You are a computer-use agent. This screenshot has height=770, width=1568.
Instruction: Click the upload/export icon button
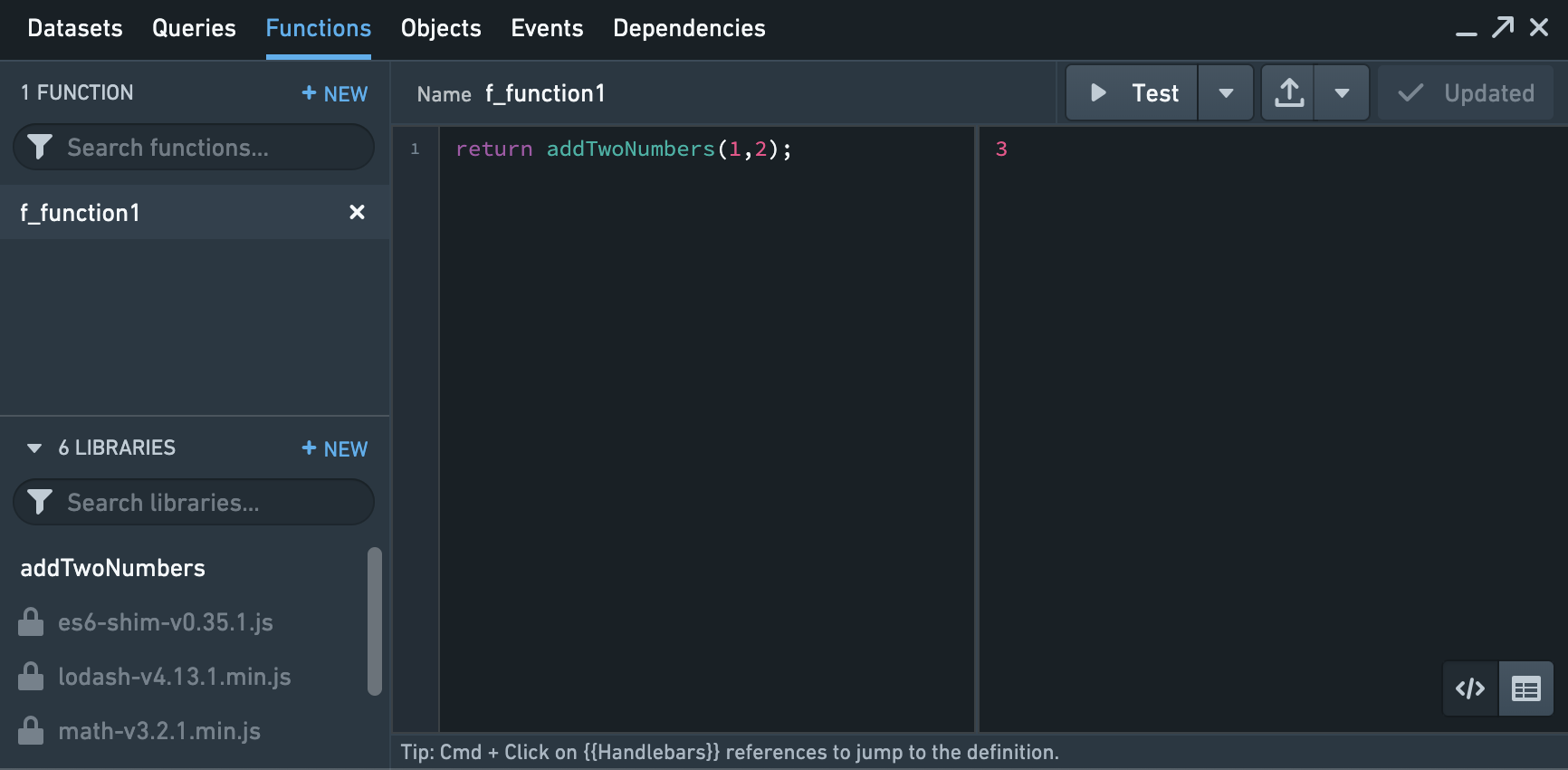pos(1289,92)
